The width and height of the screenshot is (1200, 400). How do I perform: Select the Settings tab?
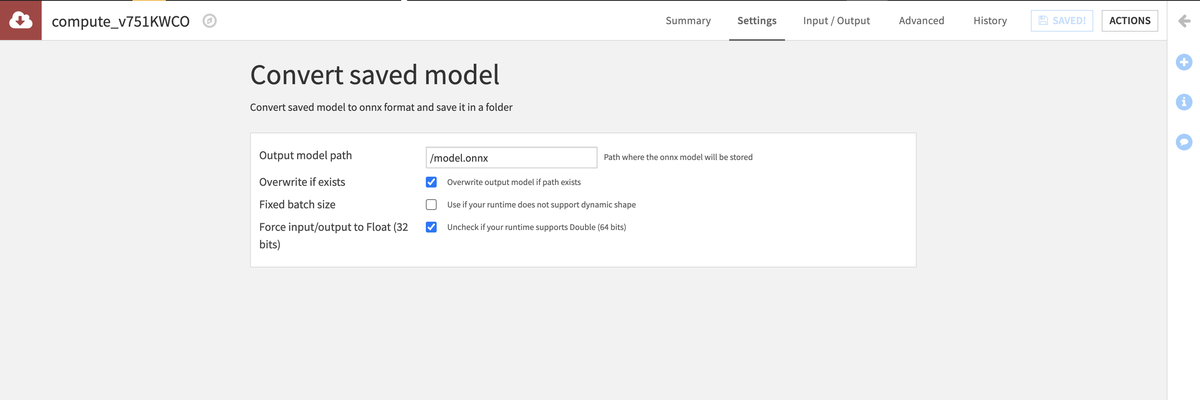pyautogui.click(x=757, y=21)
